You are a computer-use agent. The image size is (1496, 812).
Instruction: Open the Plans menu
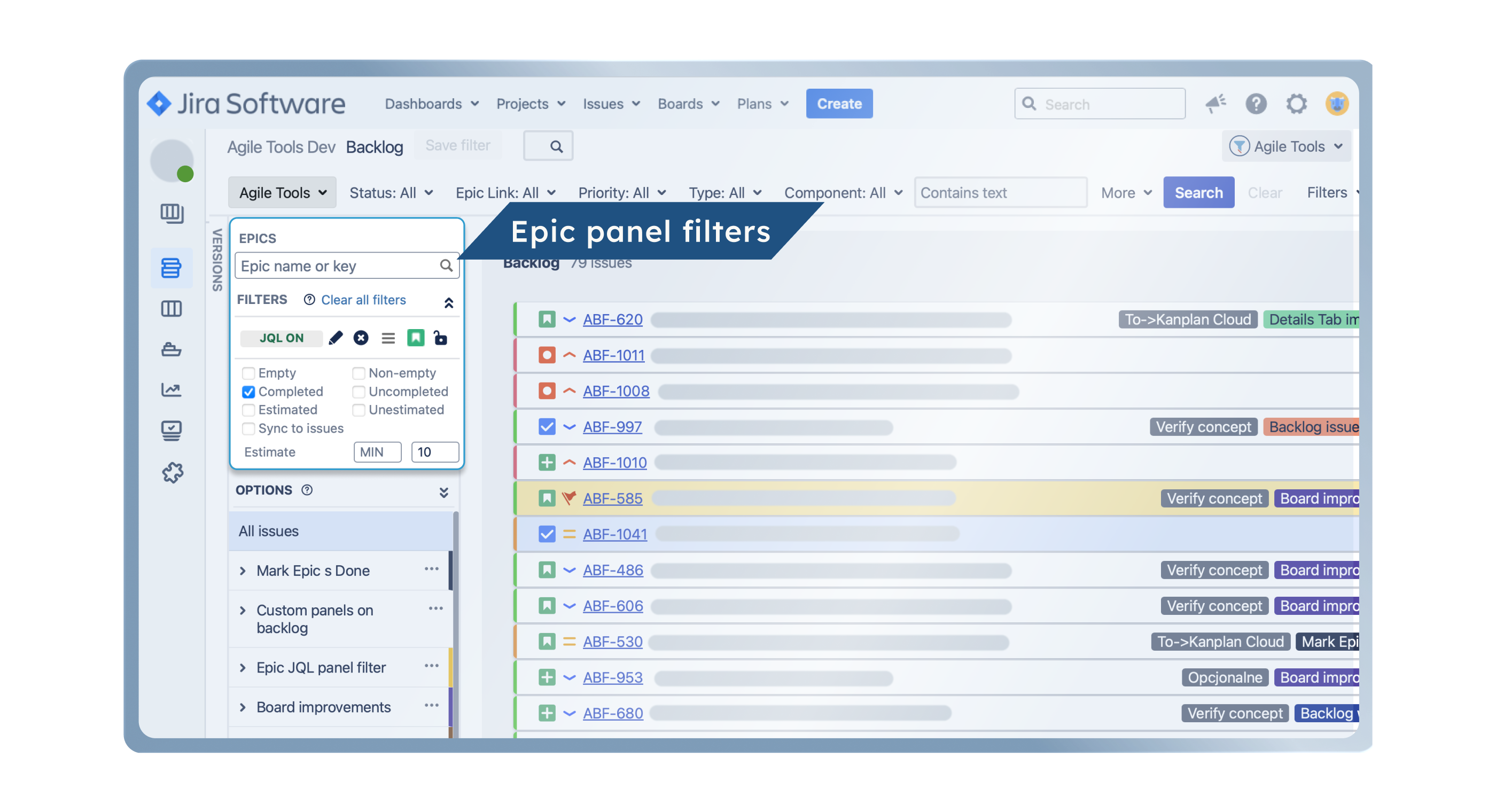[762, 104]
